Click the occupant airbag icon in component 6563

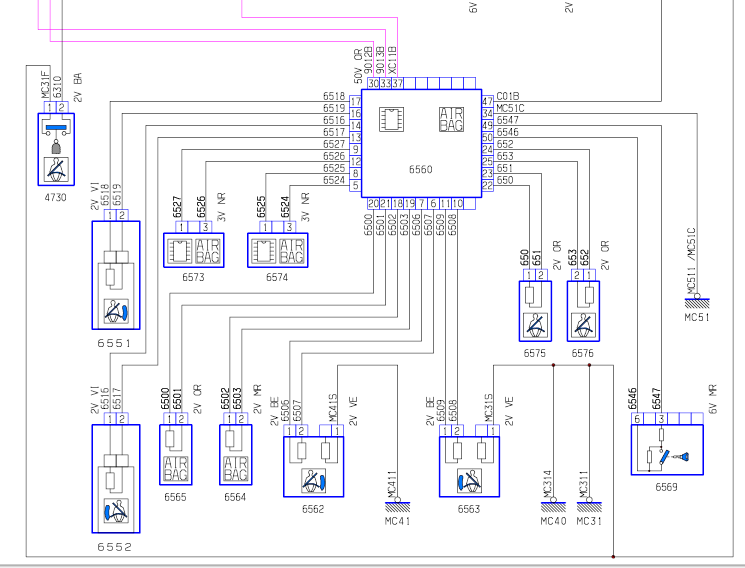click(x=469, y=480)
